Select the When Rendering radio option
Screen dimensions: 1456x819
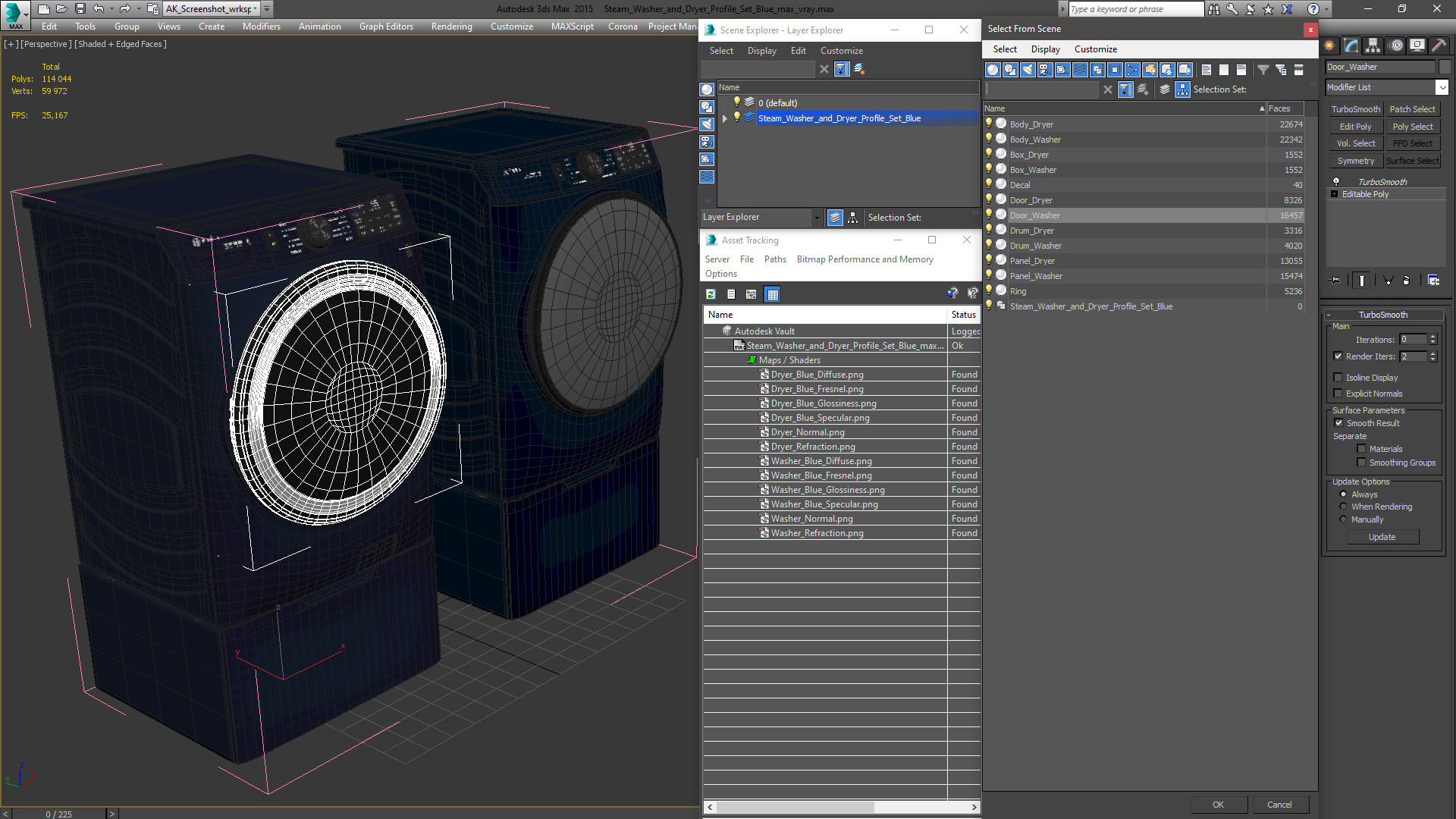pyautogui.click(x=1343, y=507)
